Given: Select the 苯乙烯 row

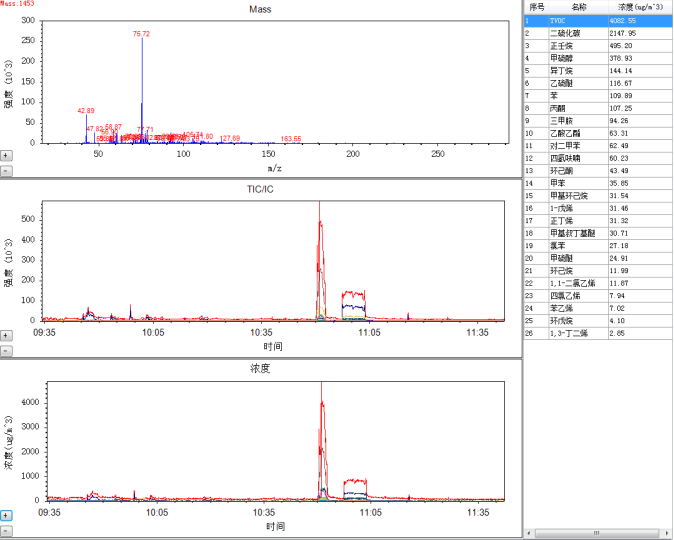Looking at the screenshot, I should (x=598, y=308).
